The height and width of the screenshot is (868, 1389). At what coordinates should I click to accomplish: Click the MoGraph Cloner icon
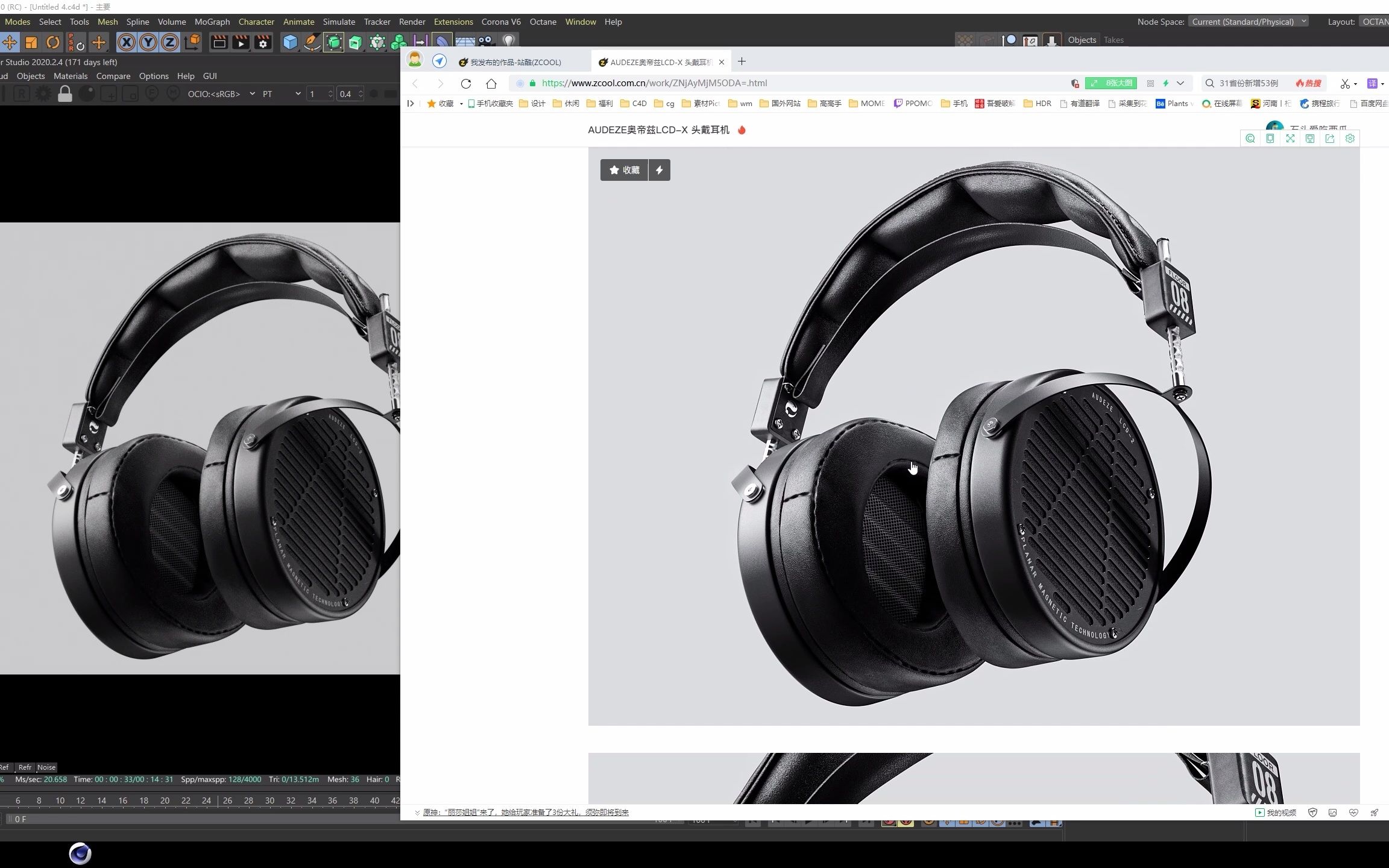click(398, 42)
